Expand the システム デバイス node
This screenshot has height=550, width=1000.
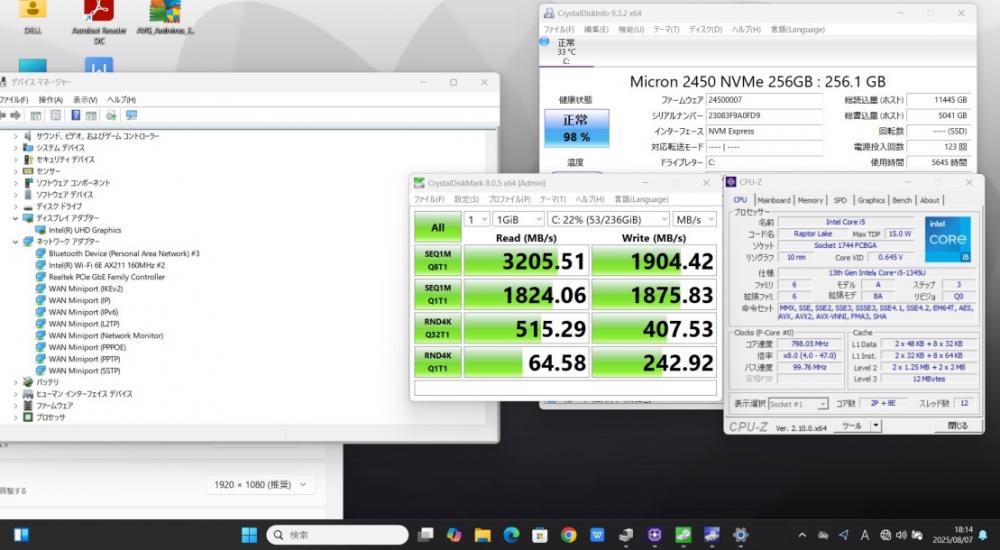click(15, 147)
